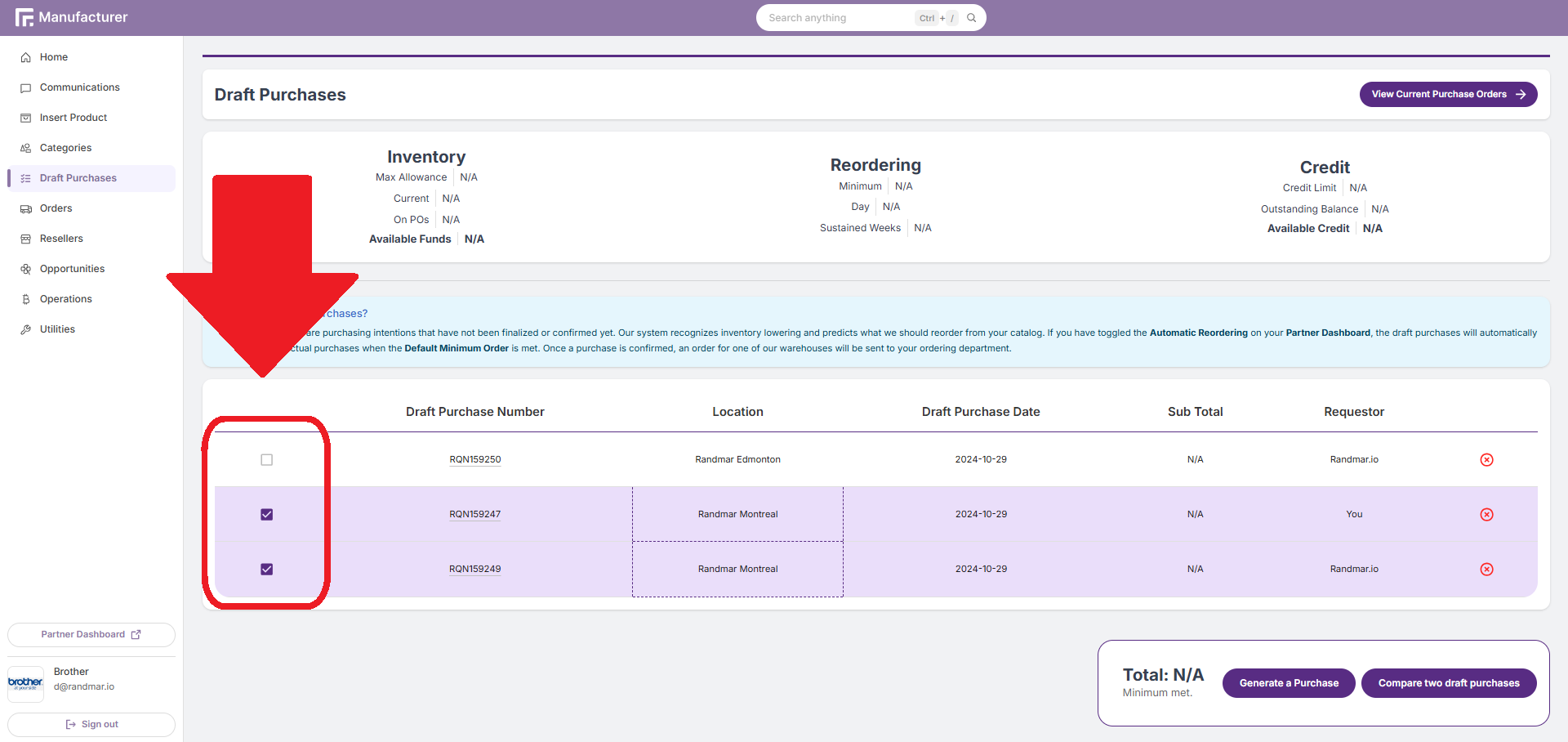Click the Utilities wrench icon
Screen dimensions: 1568x742
click(25, 329)
